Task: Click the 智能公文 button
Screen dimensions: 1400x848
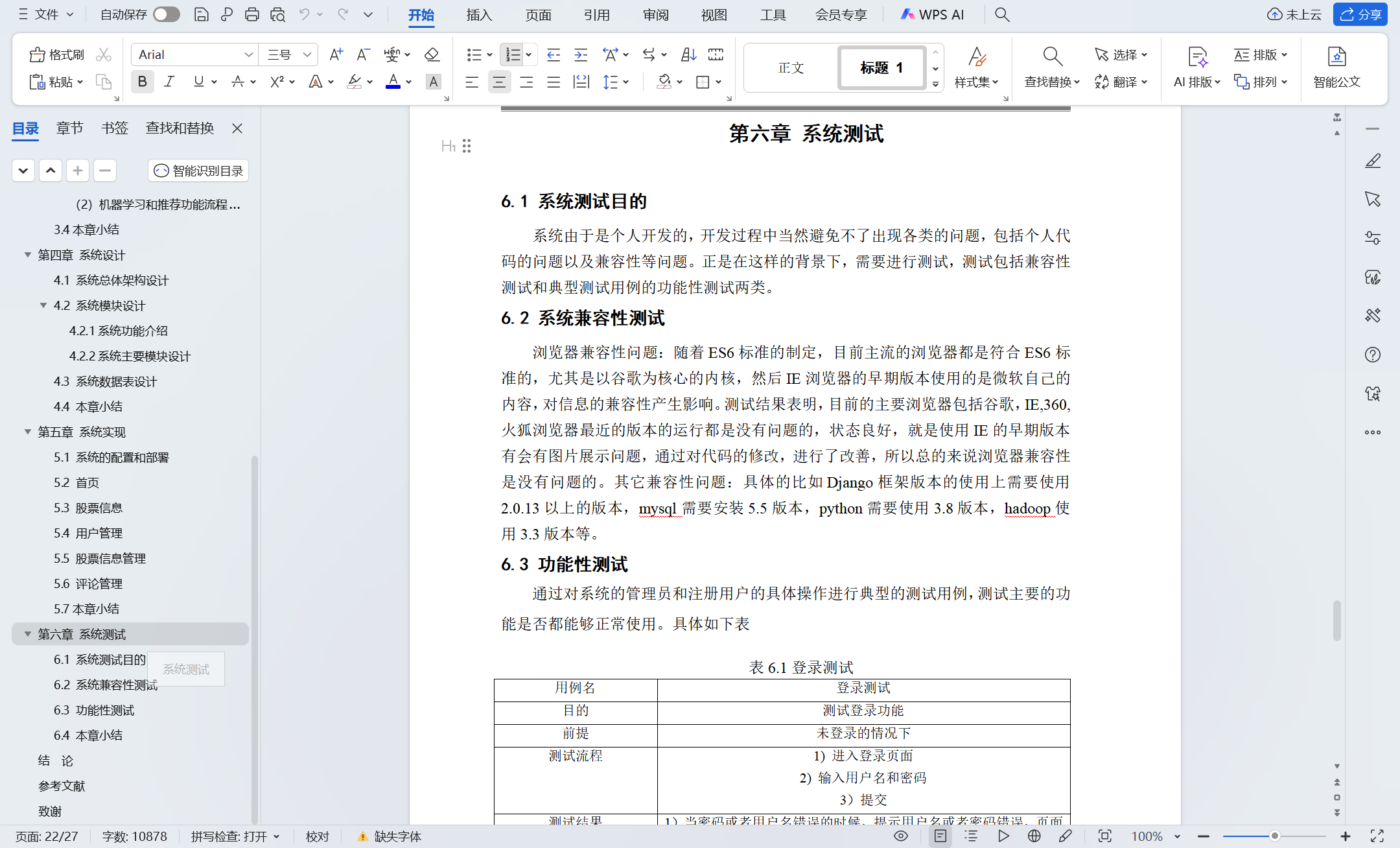Action: (x=1336, y=67)
